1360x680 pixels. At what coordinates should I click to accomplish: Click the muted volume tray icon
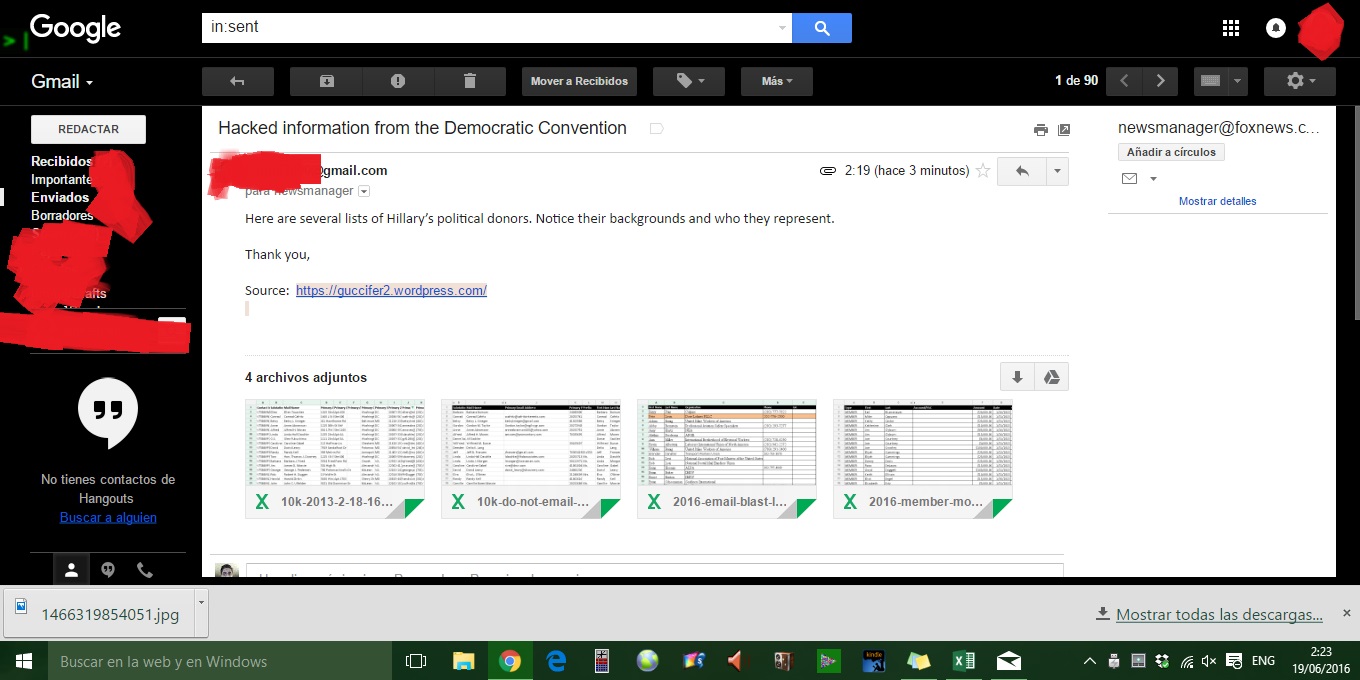click(1208, 661)
